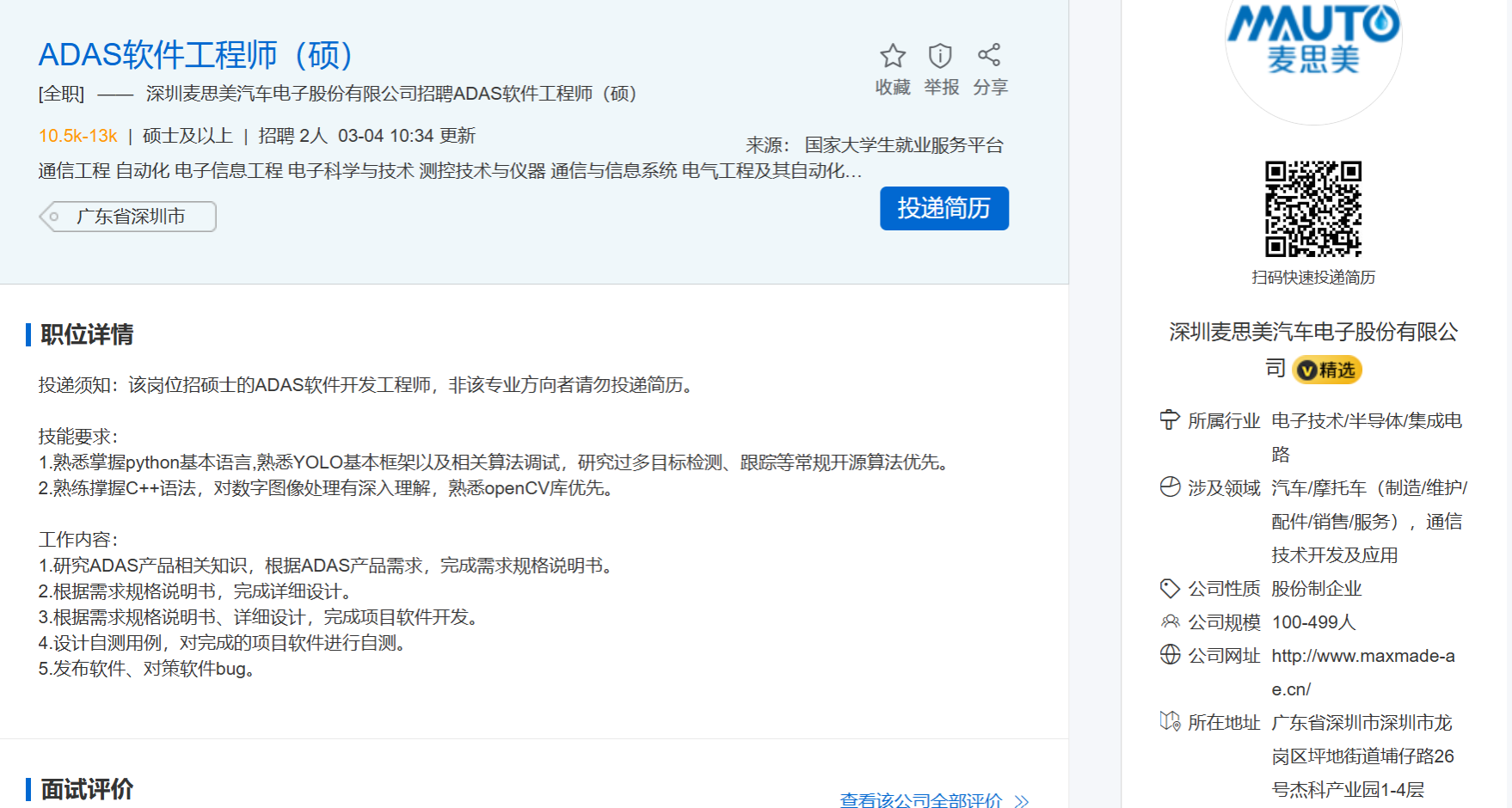Open the maxmade company website URL
Screen dimensions: 1512x808
coord(1362,657)
